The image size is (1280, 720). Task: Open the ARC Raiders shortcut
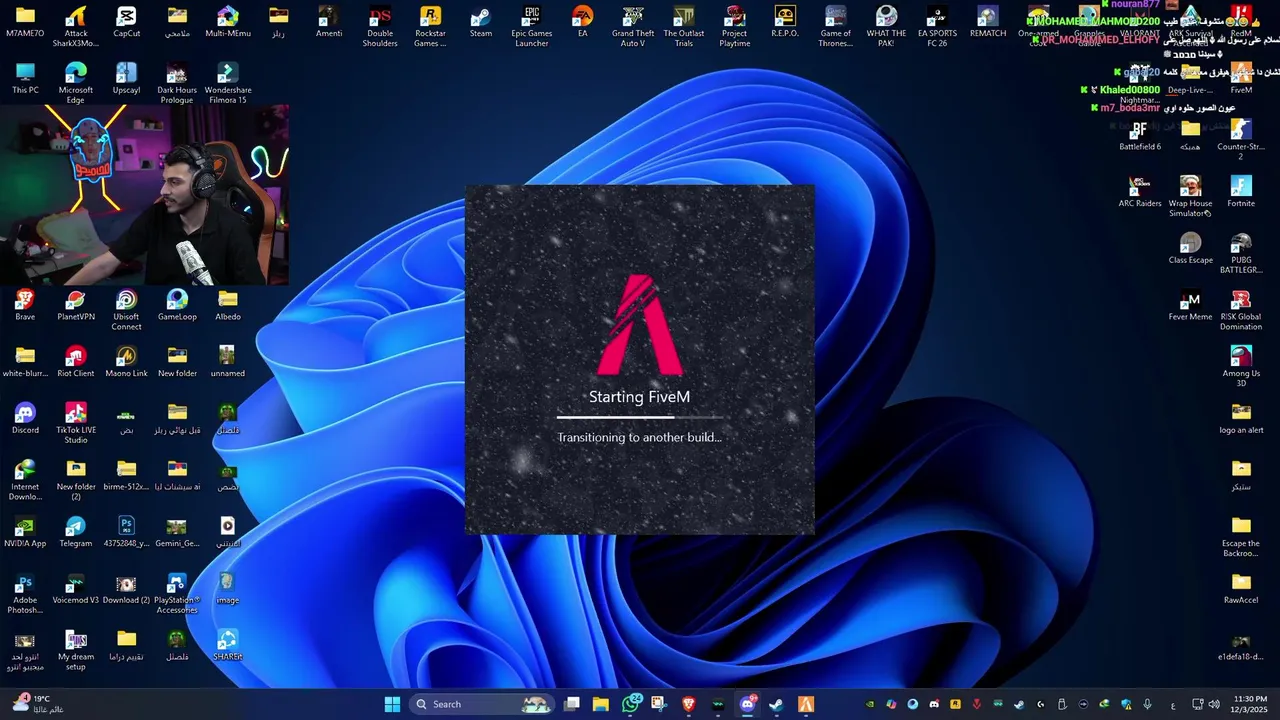[x=1140, y=193]
